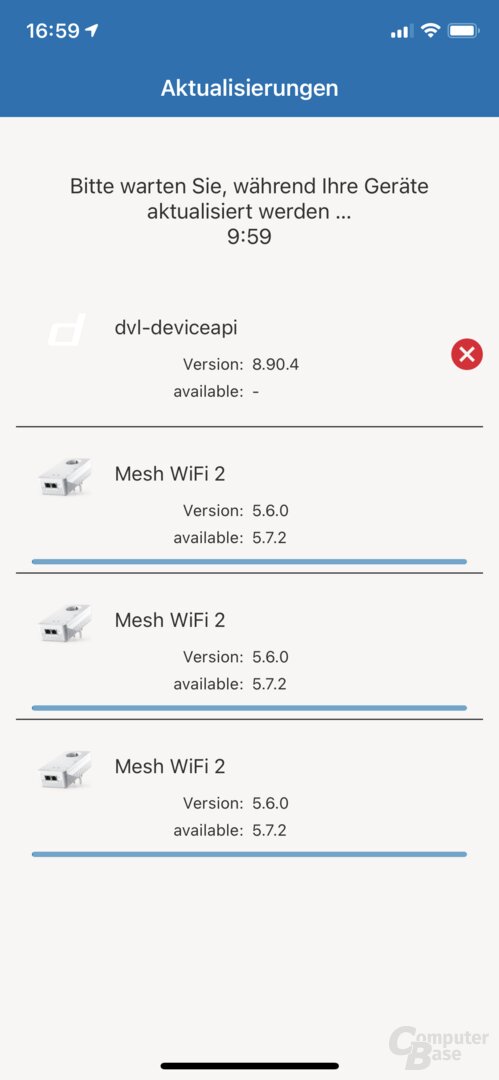Tap the 16:59 clock in status bar
This screenshot has height=1080, width=499.
point(53,31)
